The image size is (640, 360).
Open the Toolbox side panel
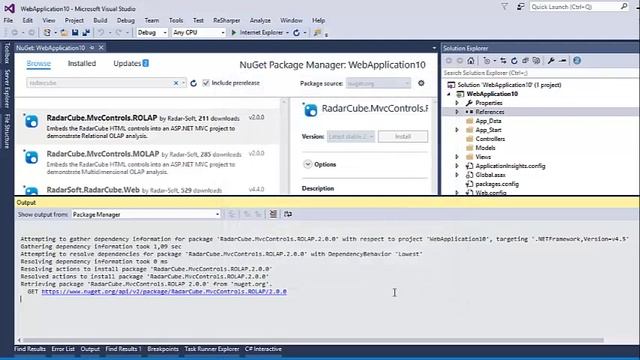click(x=7, y=53)
